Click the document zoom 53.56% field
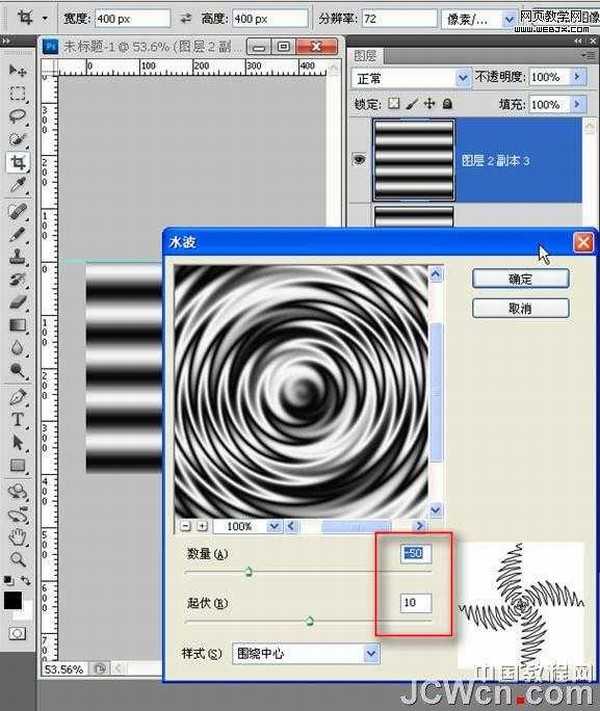 (65, 669)
